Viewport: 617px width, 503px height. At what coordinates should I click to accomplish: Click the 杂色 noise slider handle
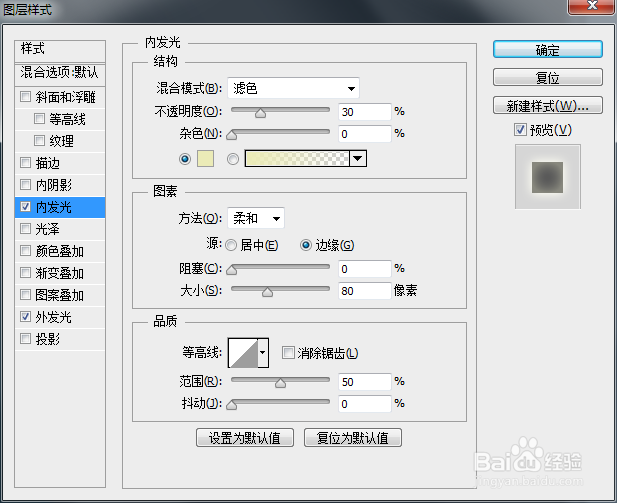coord(232,135)
